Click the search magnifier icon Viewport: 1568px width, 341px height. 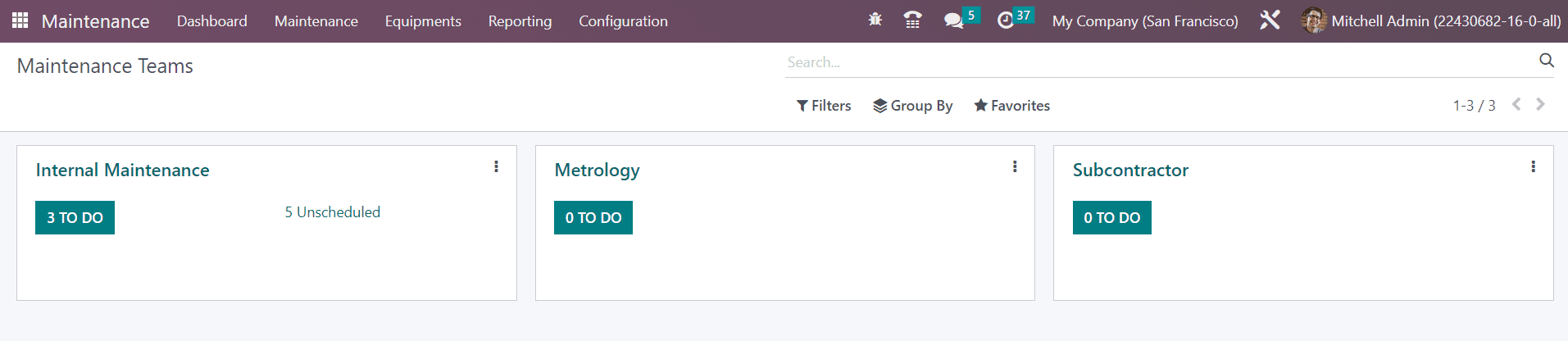pos(1547,61)
